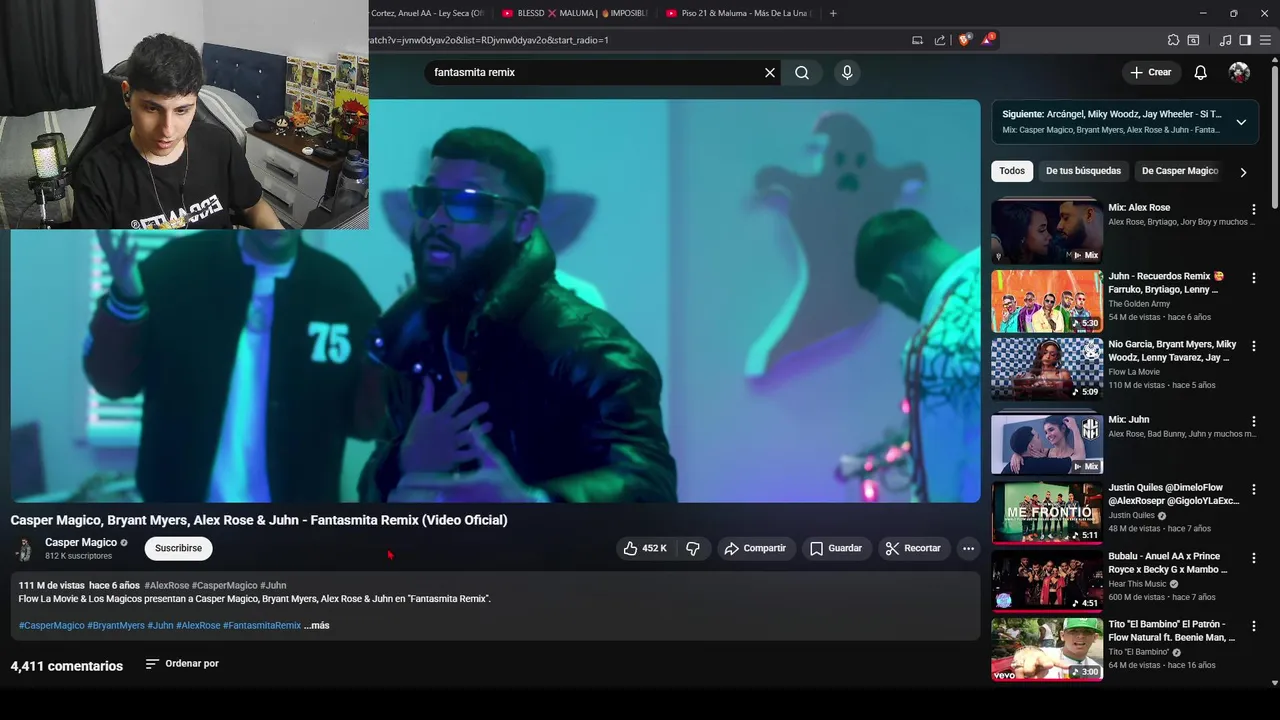Open Recortar clip tool

point(913,548)
